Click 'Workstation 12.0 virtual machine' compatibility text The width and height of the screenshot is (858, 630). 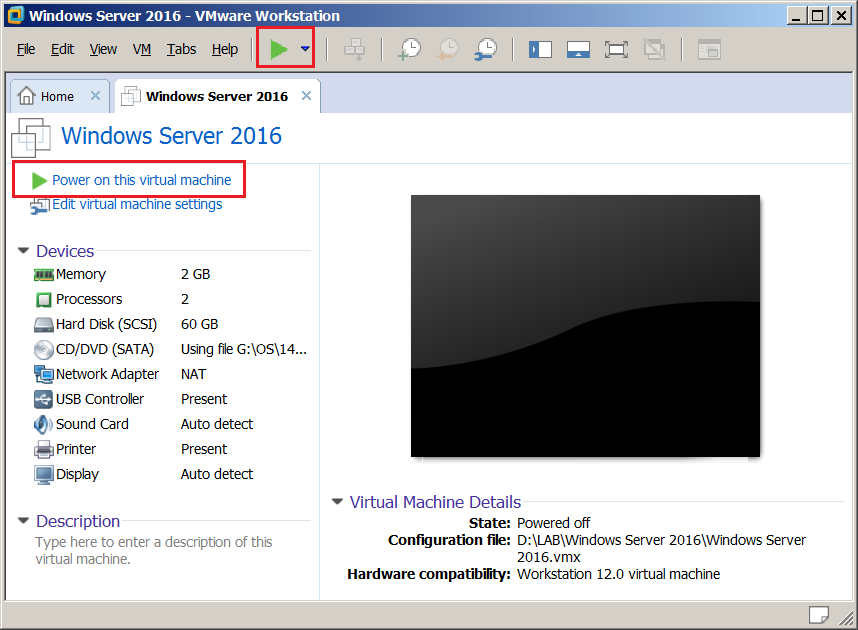[x=619, y=574]
